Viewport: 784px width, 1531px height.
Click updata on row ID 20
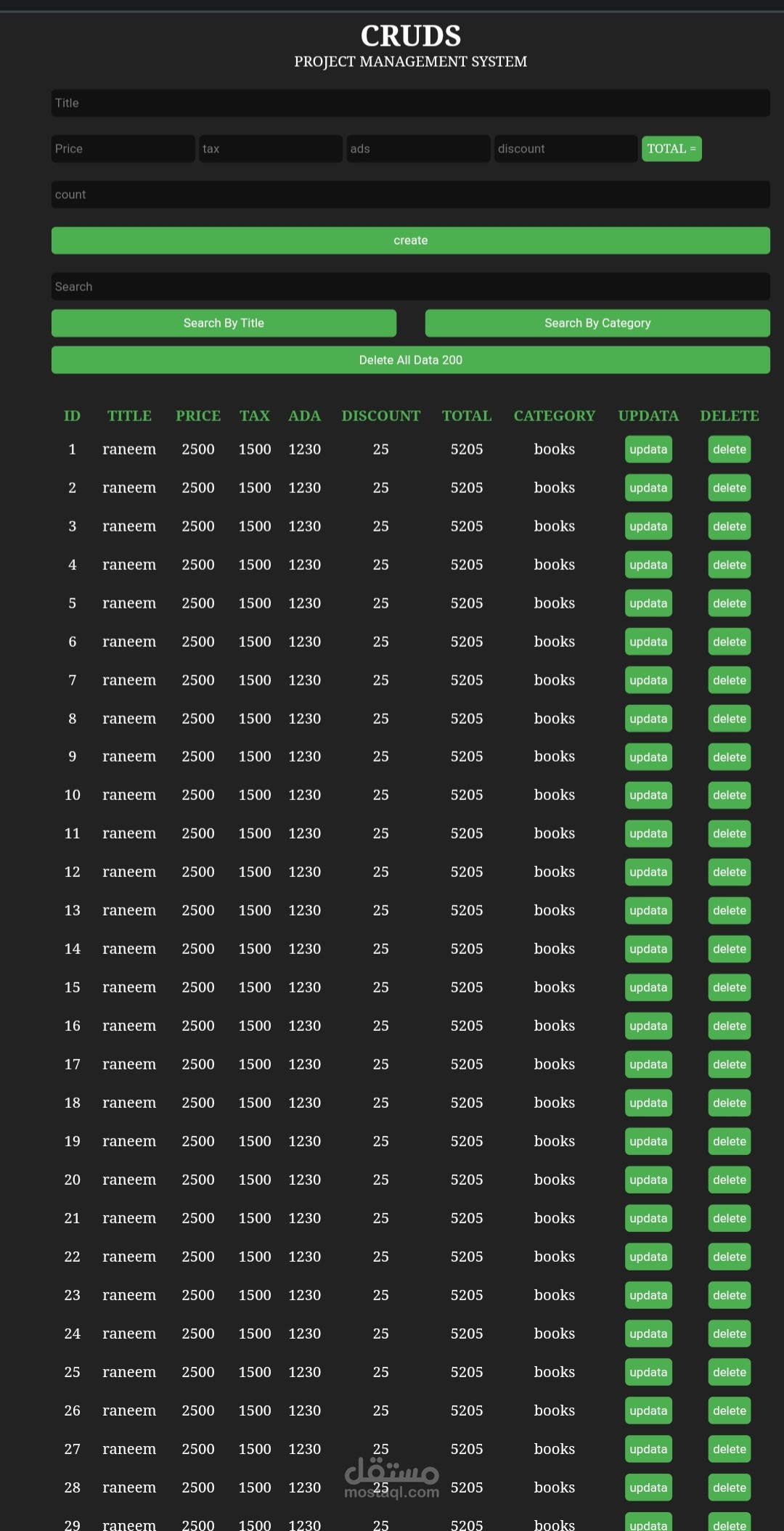pos(648,1180)
